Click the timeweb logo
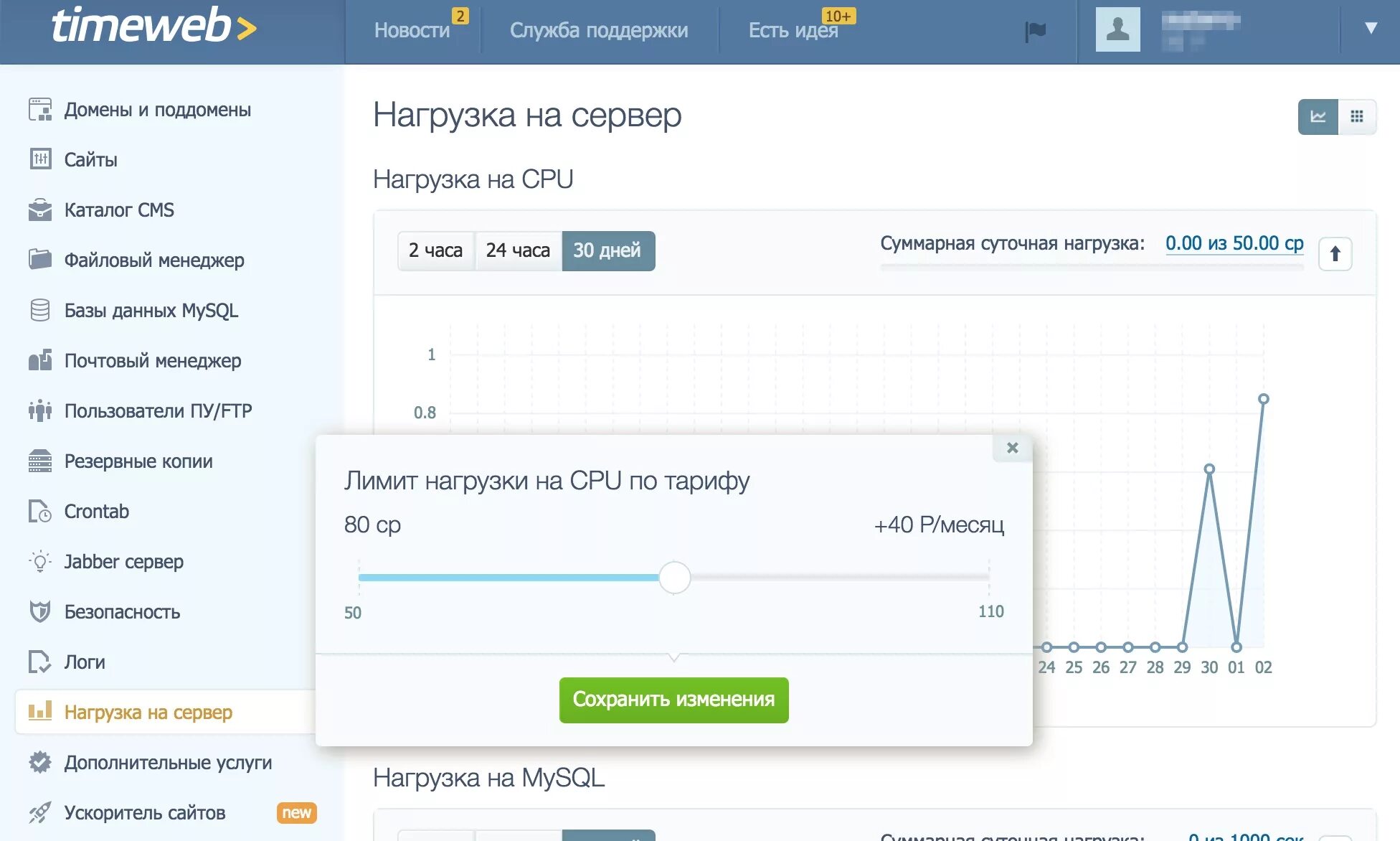Screen dimensions: 1400x841 (153, 27)
